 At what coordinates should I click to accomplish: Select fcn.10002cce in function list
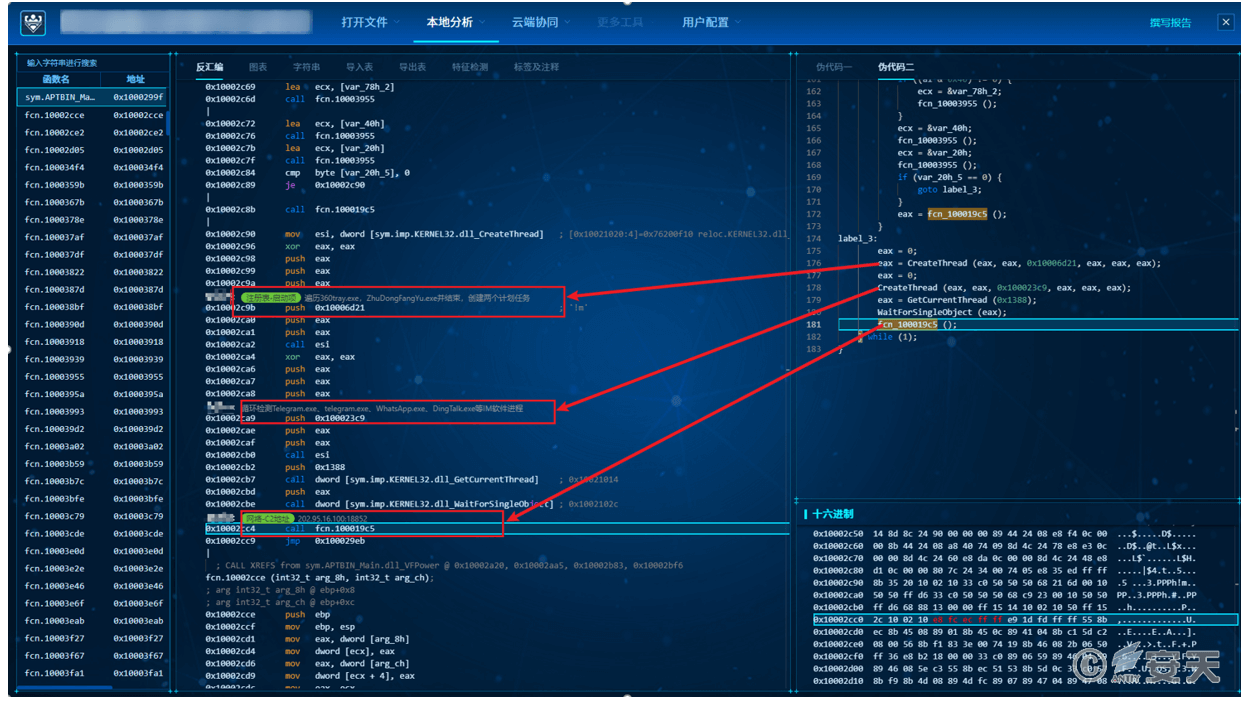55,115
